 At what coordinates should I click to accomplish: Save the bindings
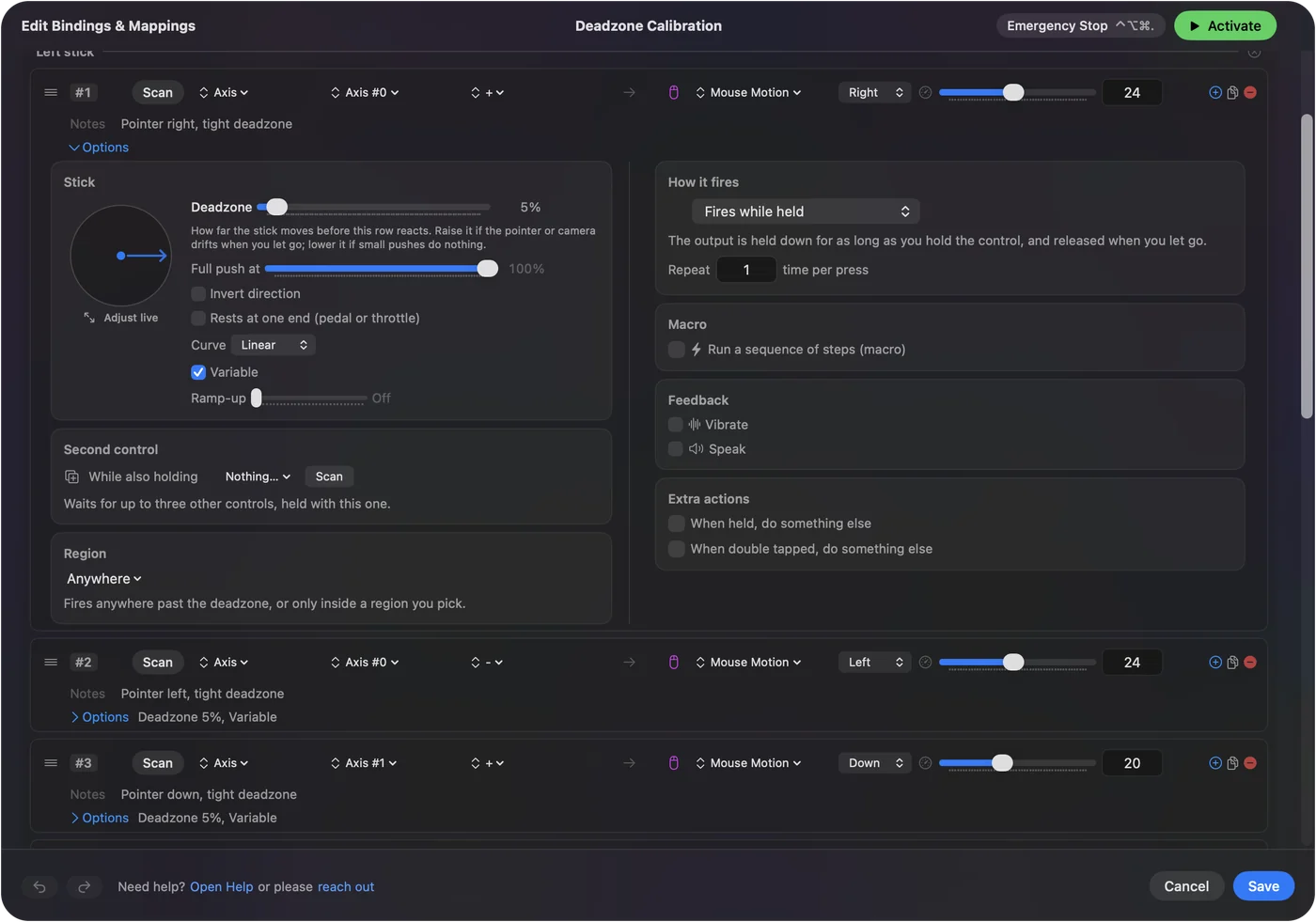(1263, 886)
